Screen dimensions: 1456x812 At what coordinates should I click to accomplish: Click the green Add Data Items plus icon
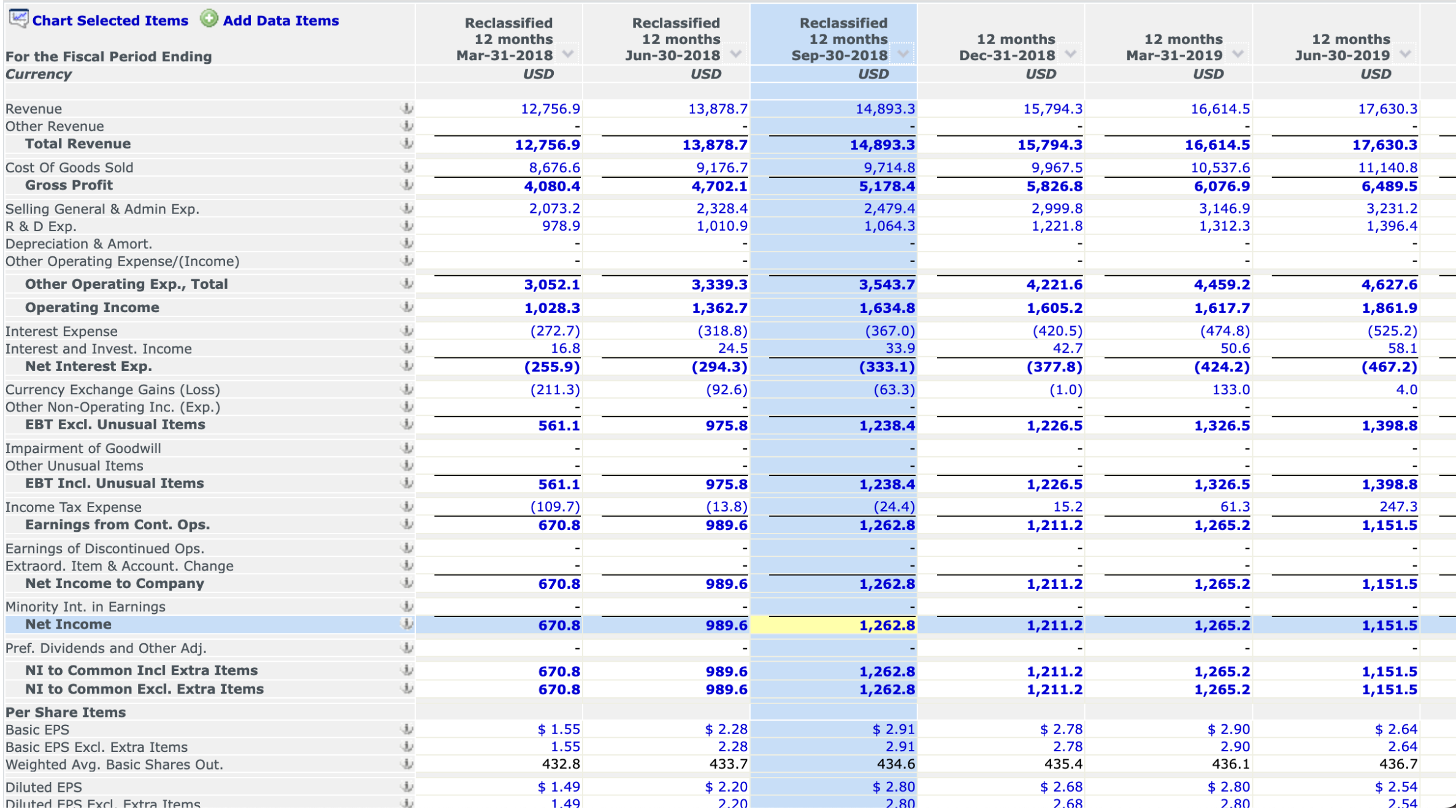(x=209, y=19)
